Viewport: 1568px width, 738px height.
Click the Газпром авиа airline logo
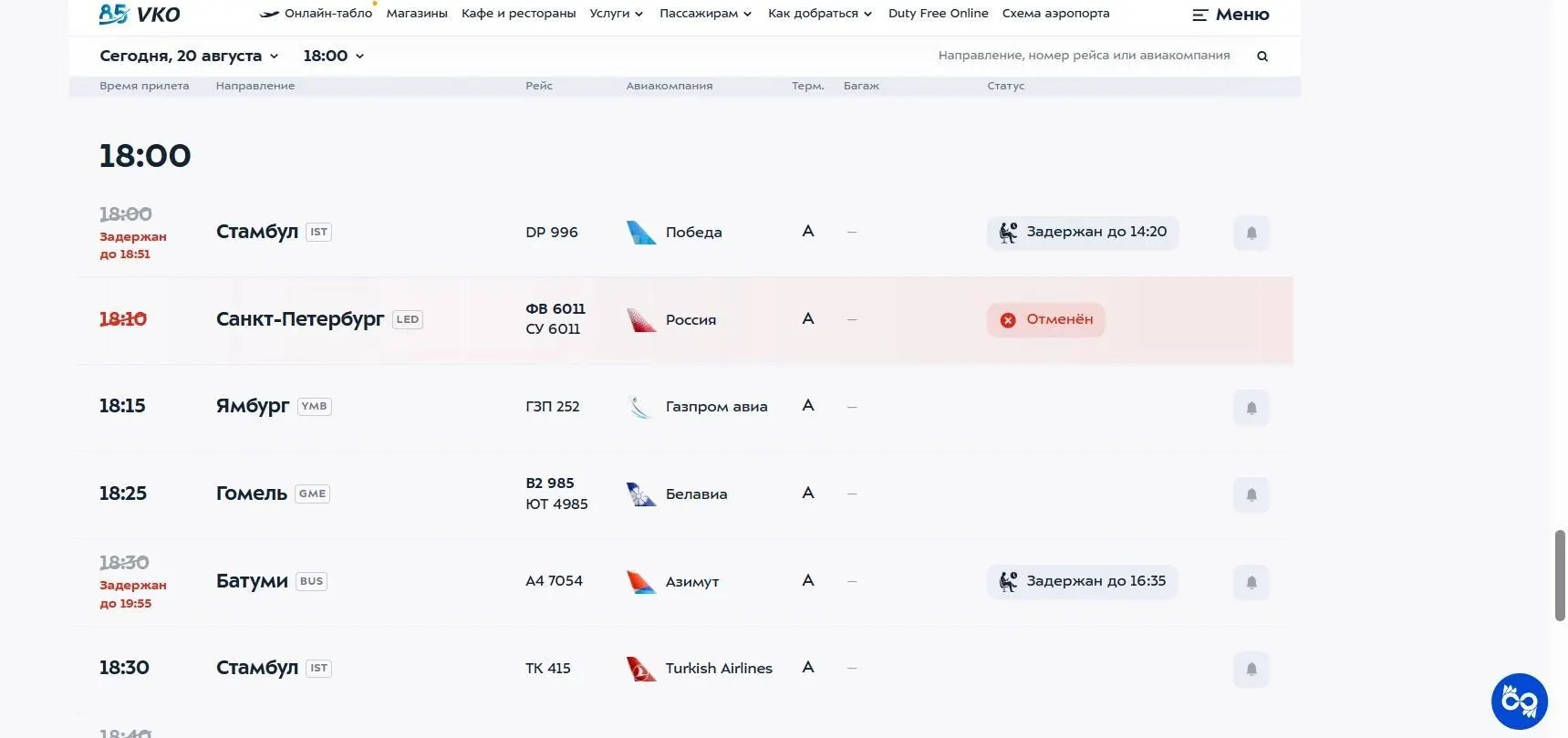pyautogui.click(x=641, y=407)
